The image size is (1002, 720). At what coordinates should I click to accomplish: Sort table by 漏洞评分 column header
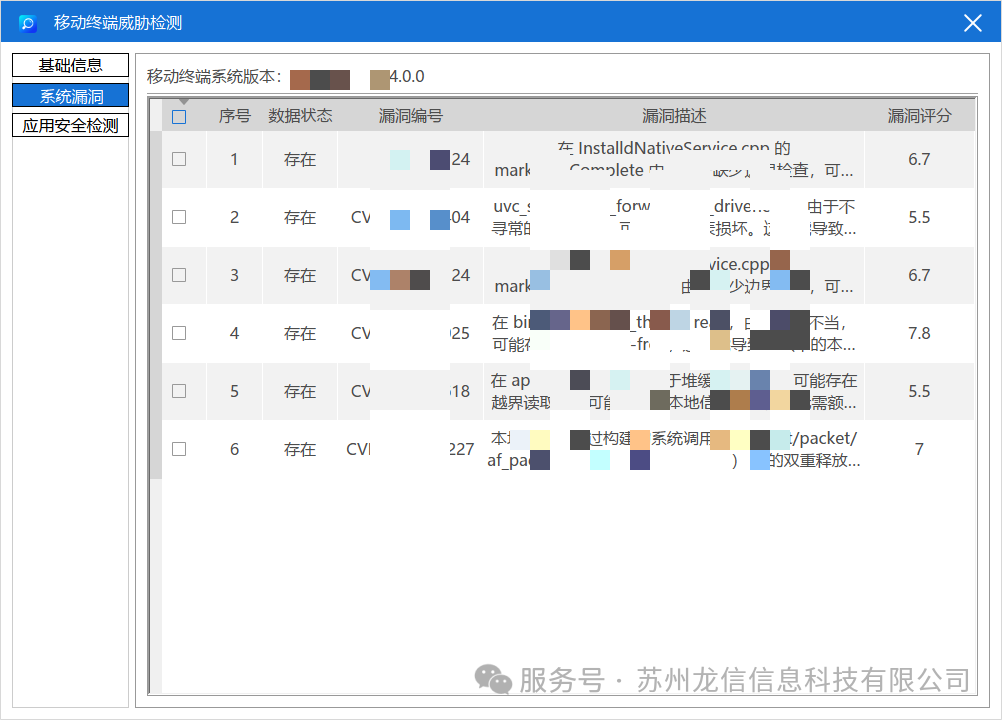[919, 116]
